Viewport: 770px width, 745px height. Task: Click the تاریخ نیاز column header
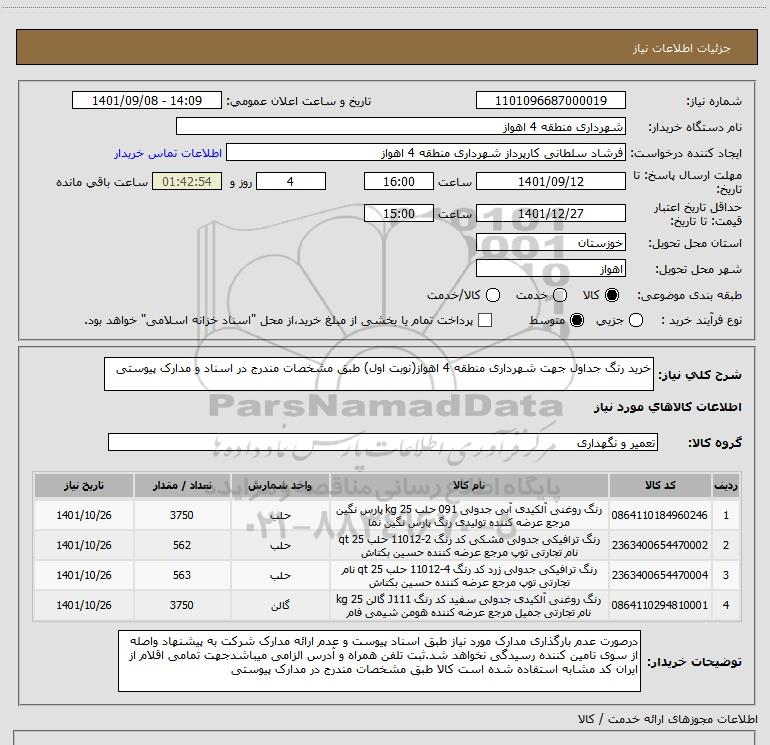click(x=84, y=485)
